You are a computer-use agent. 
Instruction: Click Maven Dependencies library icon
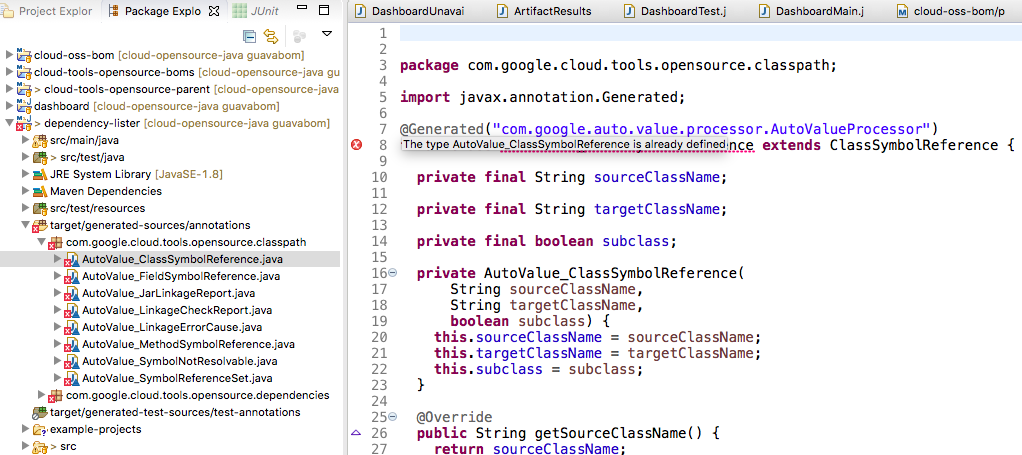pyautogui.click(x=40, y=191)
